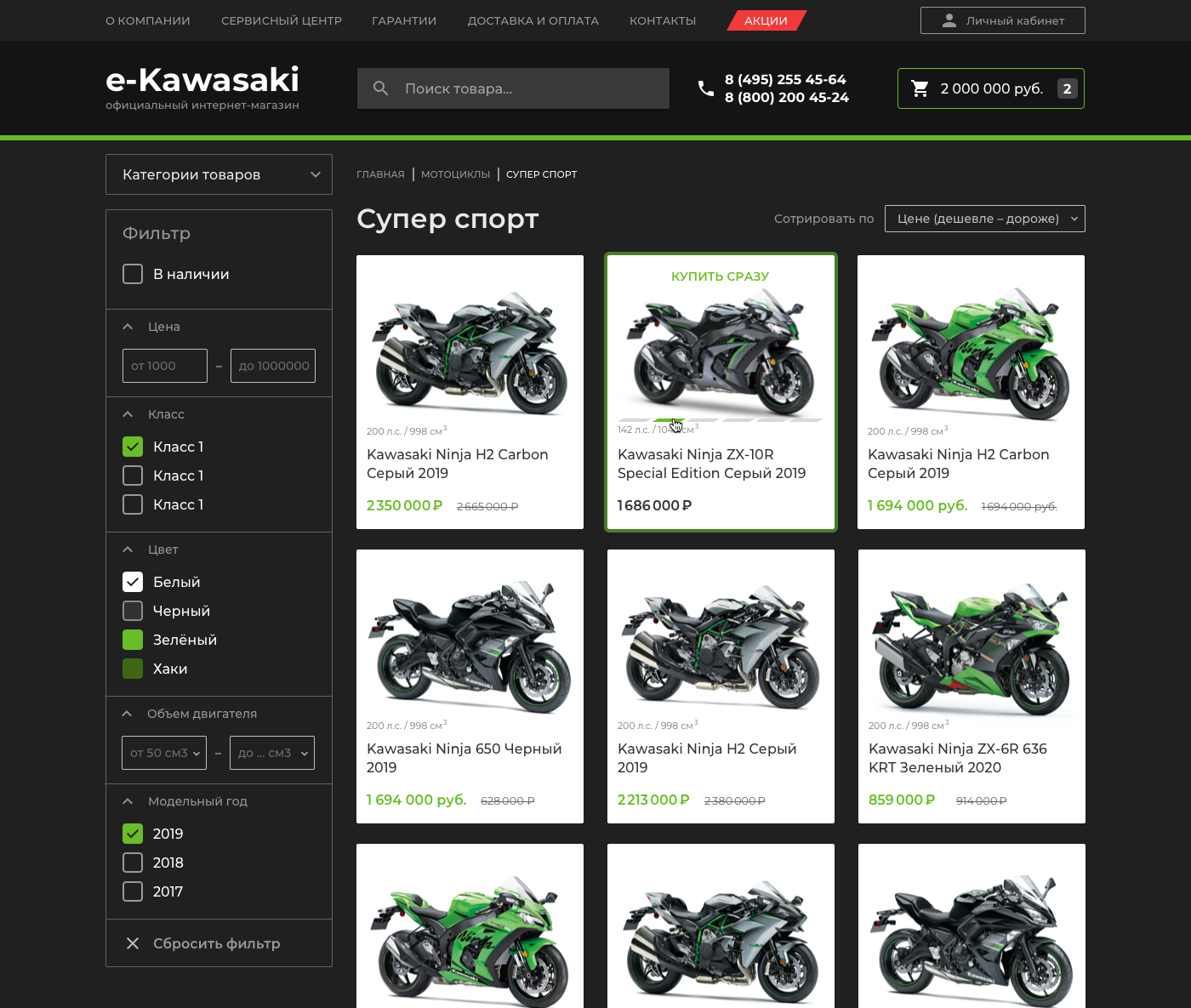Select the Черный color swatch
Image resolution: width=1191 pixels, height=1008 pixels.
click(133, 611)
